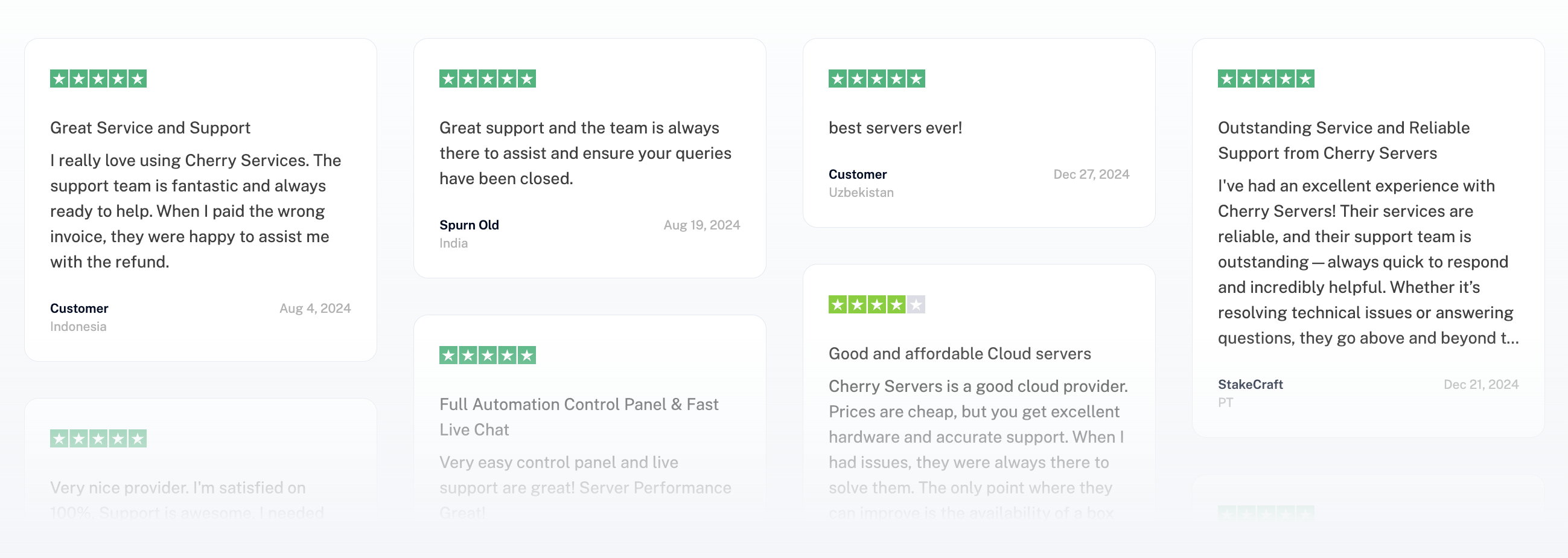The width and height of the screenshot is (1568, 558).
Task: Click the stars above "Full Automation Control Panel" review
Action: [x=487, y=355]
